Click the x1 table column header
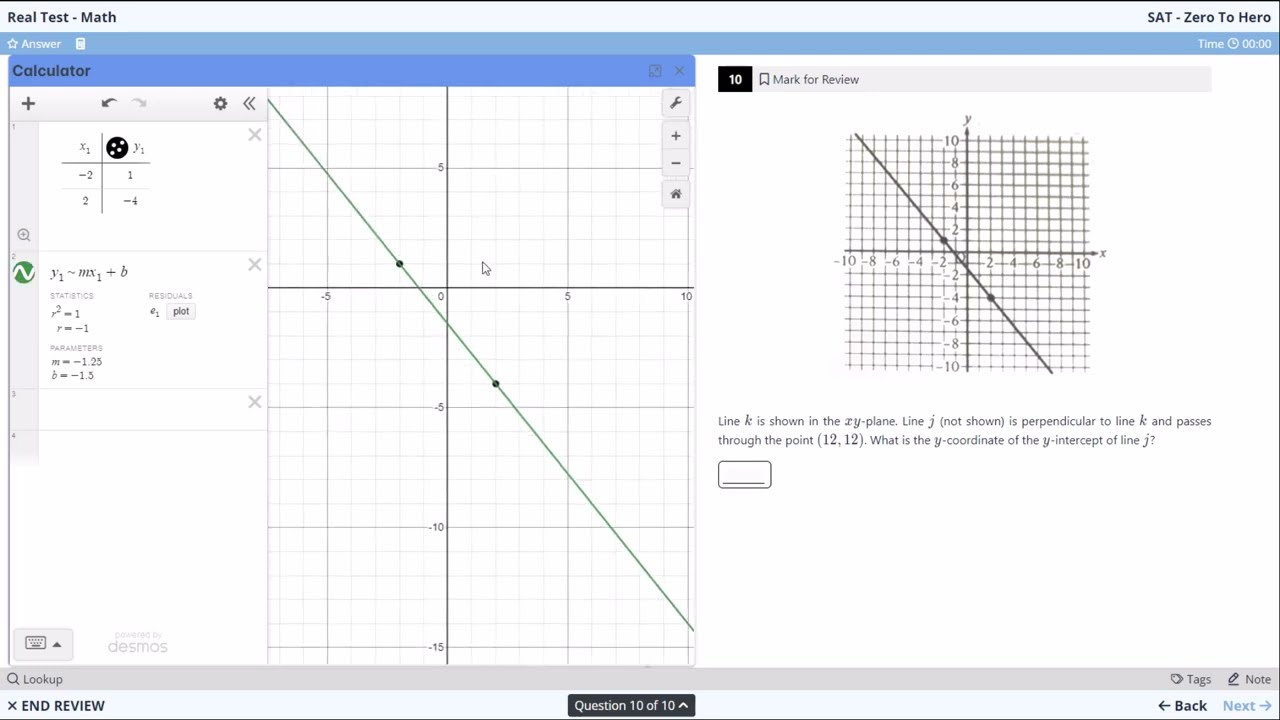 click(x=84, y=149)
